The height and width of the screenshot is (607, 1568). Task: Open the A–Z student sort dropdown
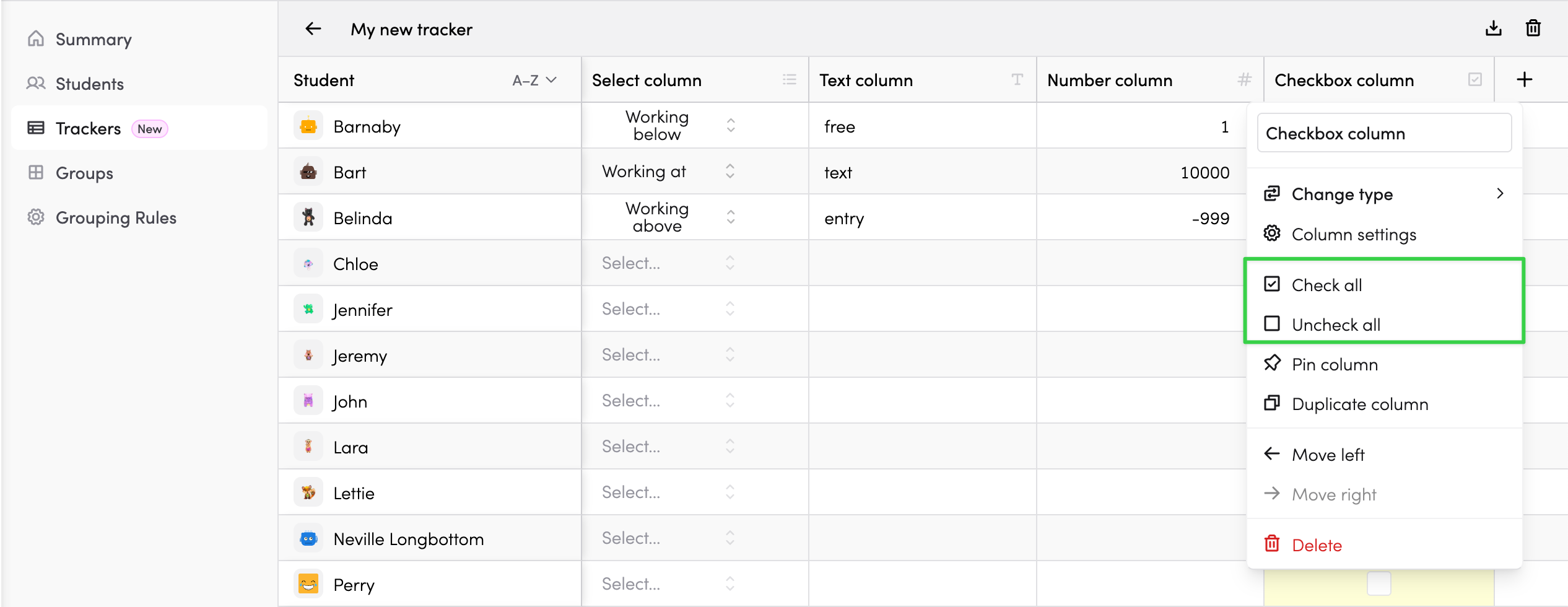pyautogui.click(x=534, y=81)
